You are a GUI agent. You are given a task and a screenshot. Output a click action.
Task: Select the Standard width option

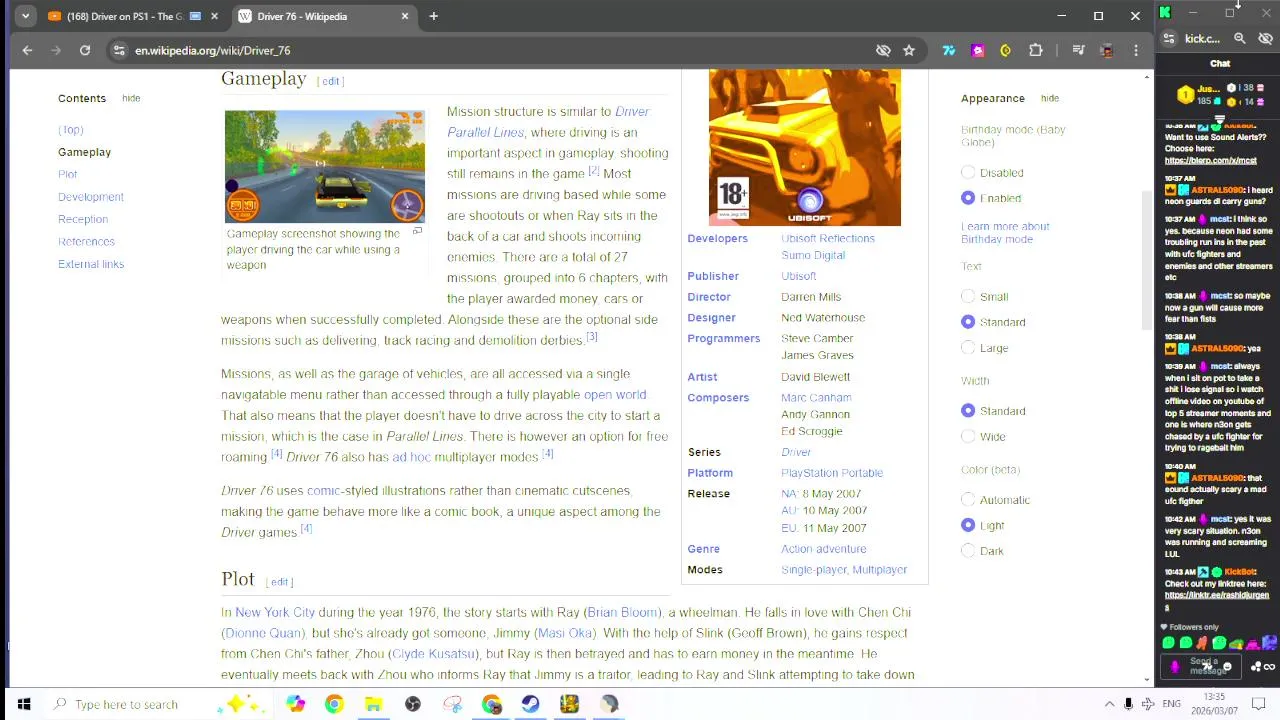point(968,410)
